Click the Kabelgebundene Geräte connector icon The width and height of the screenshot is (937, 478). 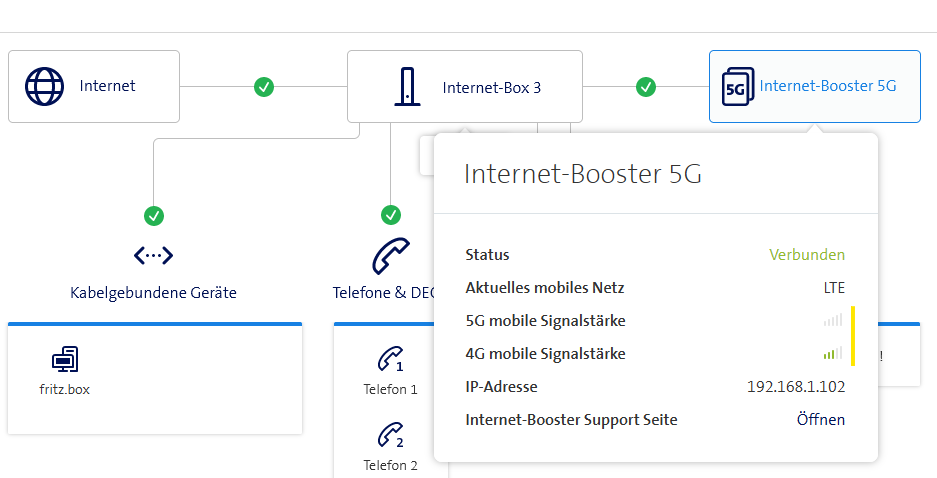pyautogui.click(x=153, y=256)
